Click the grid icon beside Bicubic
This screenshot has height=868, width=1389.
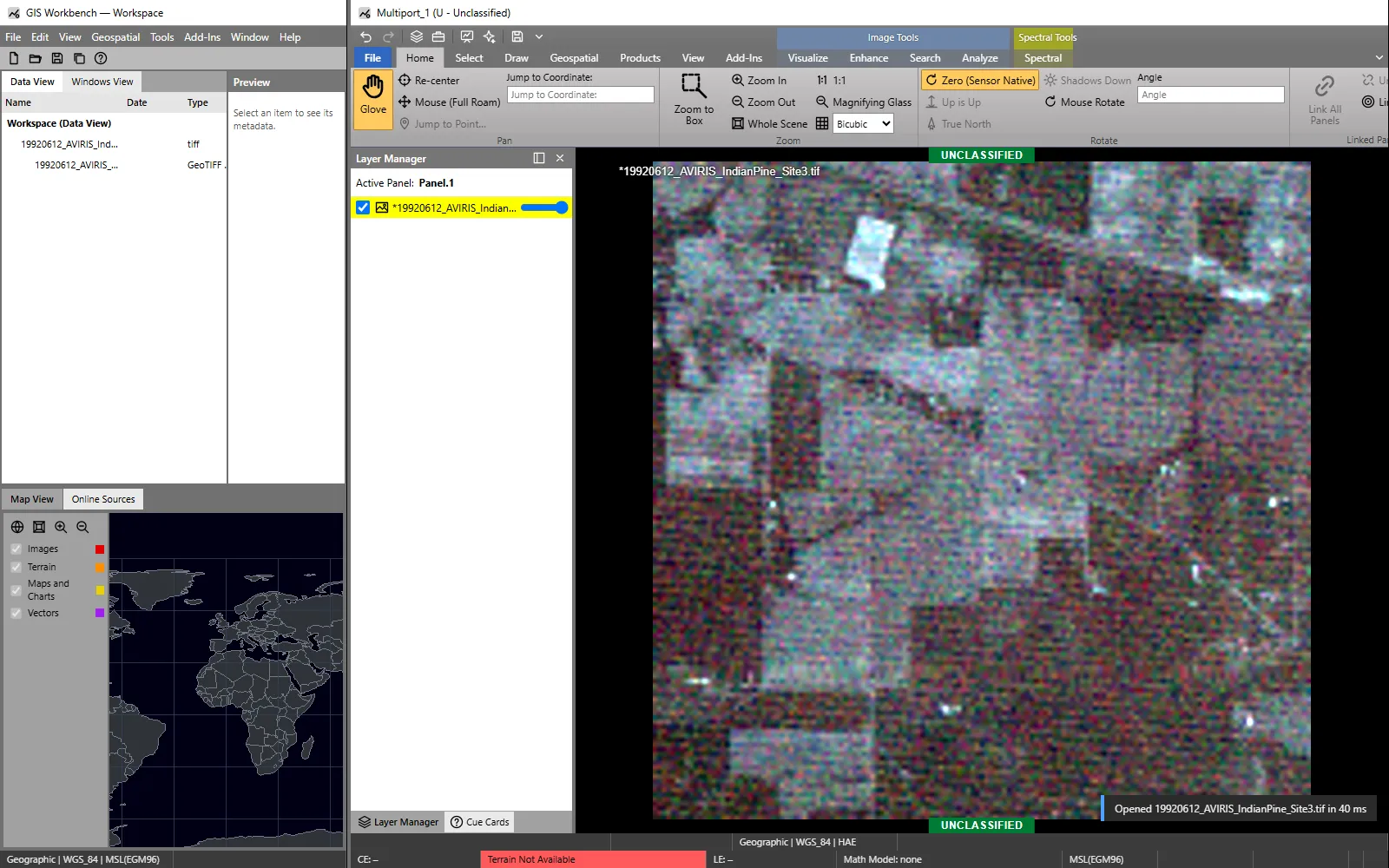(822, 123)
